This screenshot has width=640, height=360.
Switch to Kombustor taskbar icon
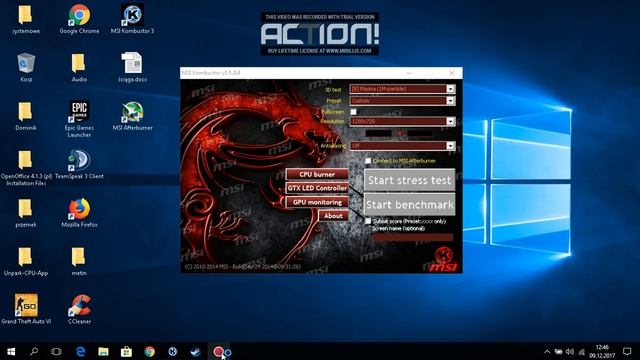pyautogui.click(x=173, y=351)
